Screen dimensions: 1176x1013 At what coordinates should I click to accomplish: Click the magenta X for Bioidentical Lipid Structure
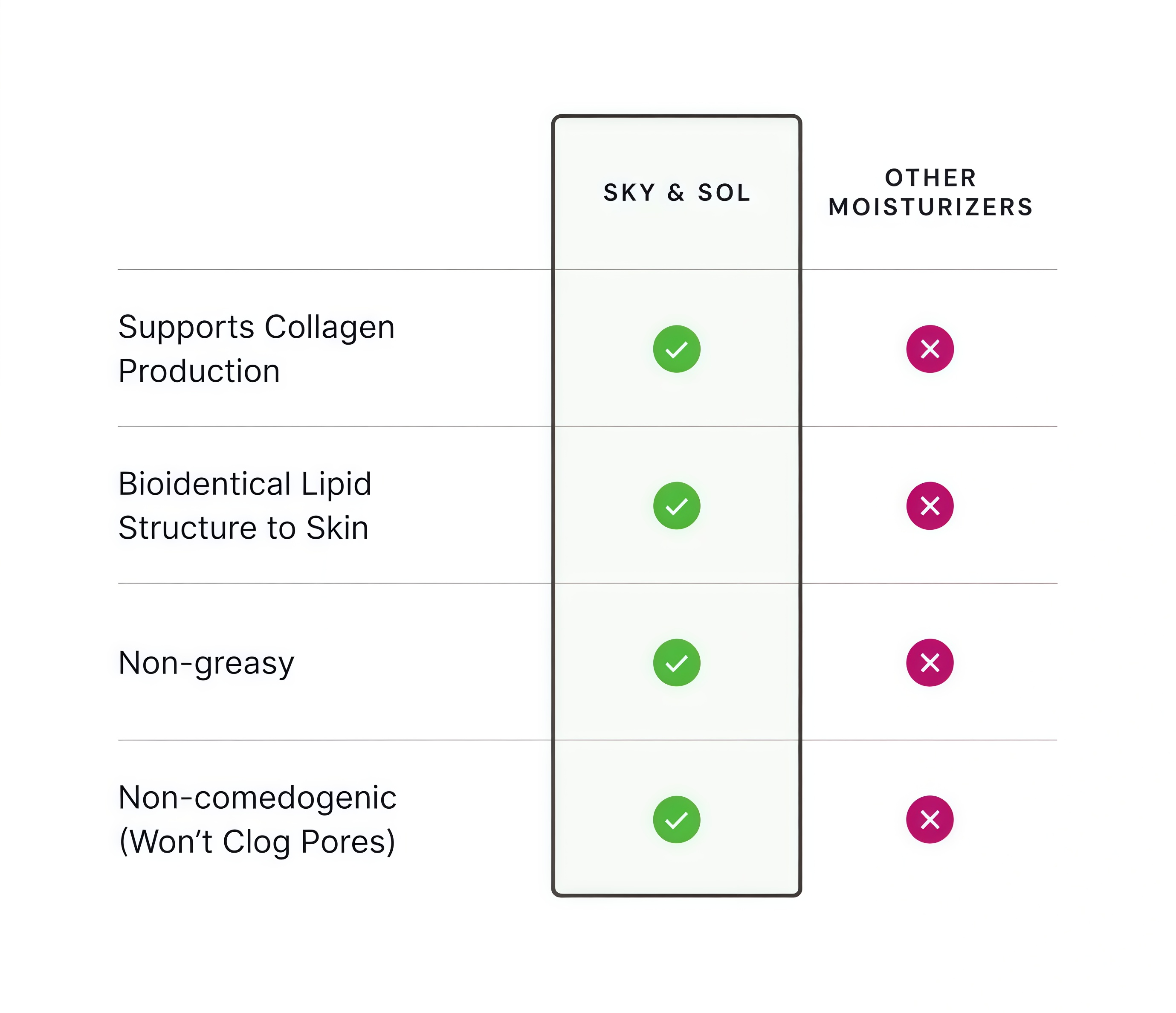[930, 505]
